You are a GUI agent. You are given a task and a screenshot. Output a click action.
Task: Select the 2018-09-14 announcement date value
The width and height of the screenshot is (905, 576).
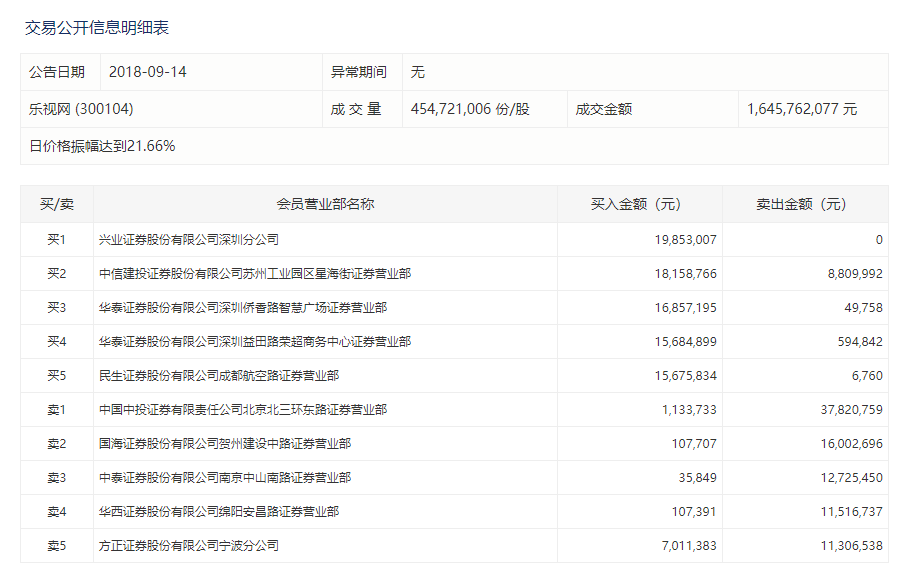click(147, 72)
